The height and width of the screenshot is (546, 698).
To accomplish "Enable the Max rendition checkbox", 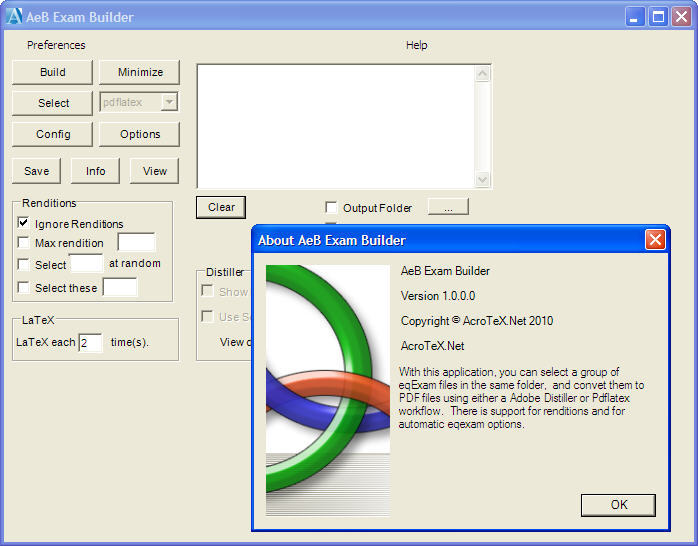I will pyautogui.click(x=24, y=243).
